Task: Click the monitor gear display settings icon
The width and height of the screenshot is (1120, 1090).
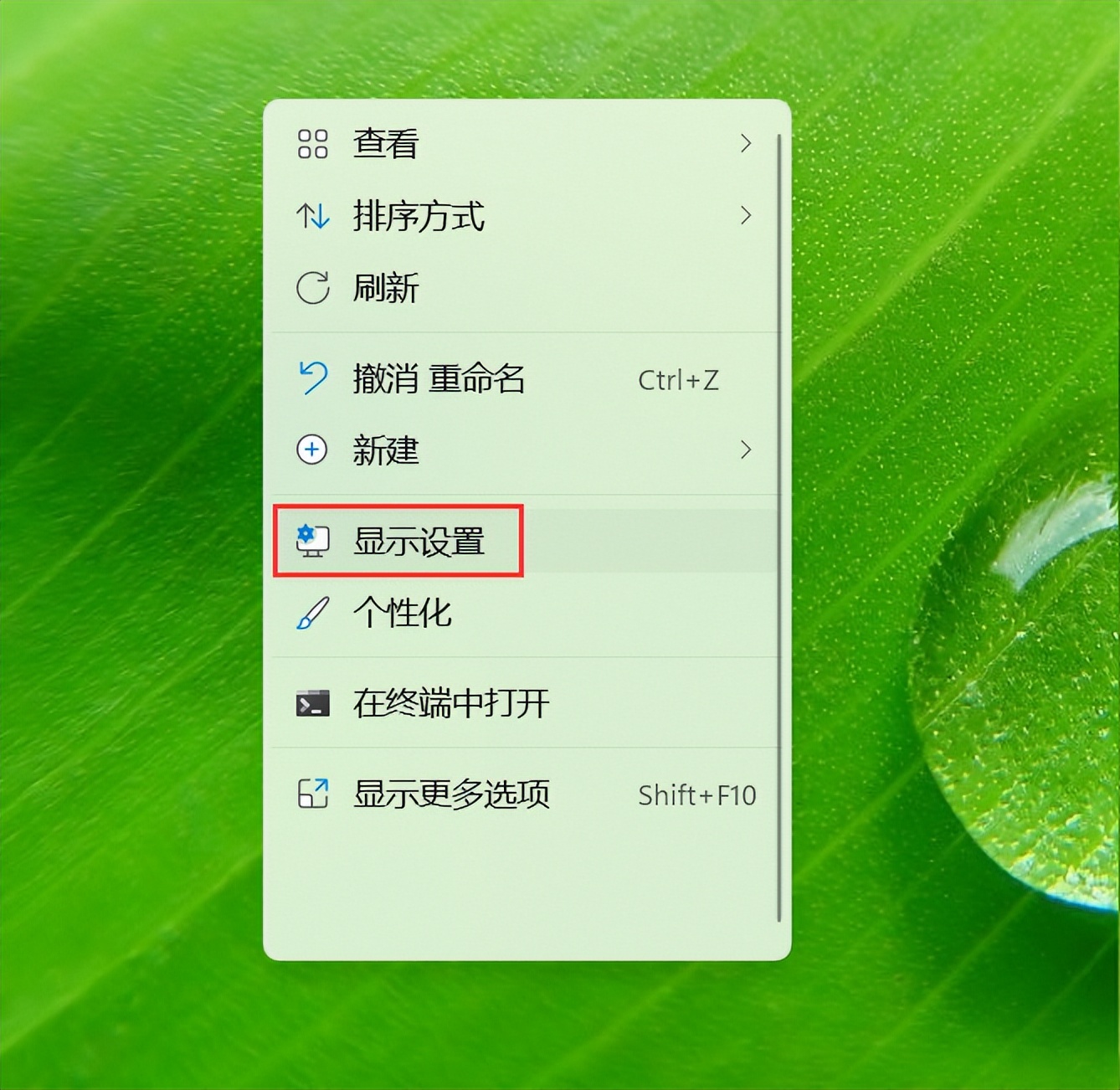Action: coord(312,541)
